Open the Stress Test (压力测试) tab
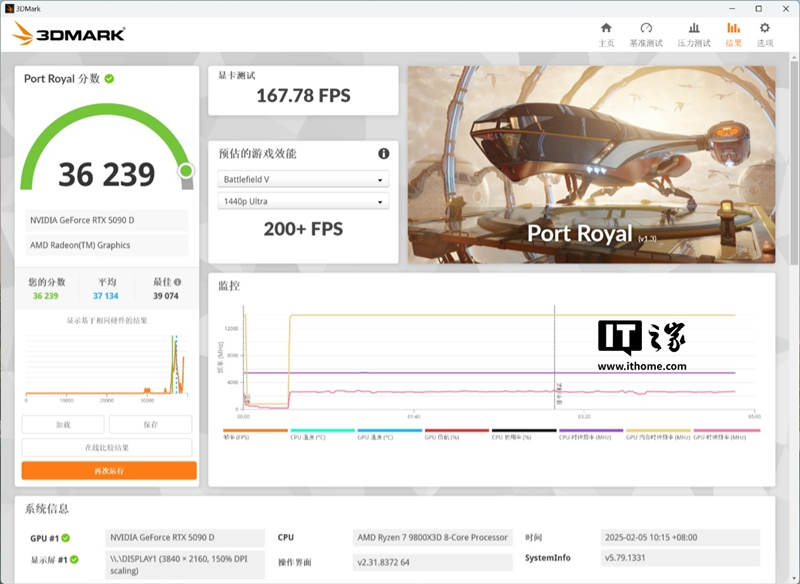The height and width of the screenshot is (584, 800). coord(694,34)
